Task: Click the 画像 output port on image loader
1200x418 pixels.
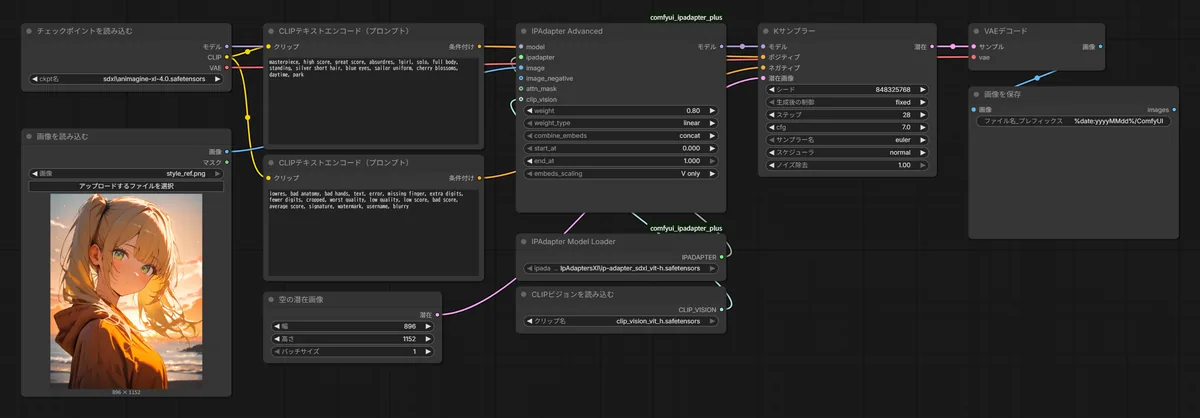Action: pyautogui.click(x=227, y=151)
